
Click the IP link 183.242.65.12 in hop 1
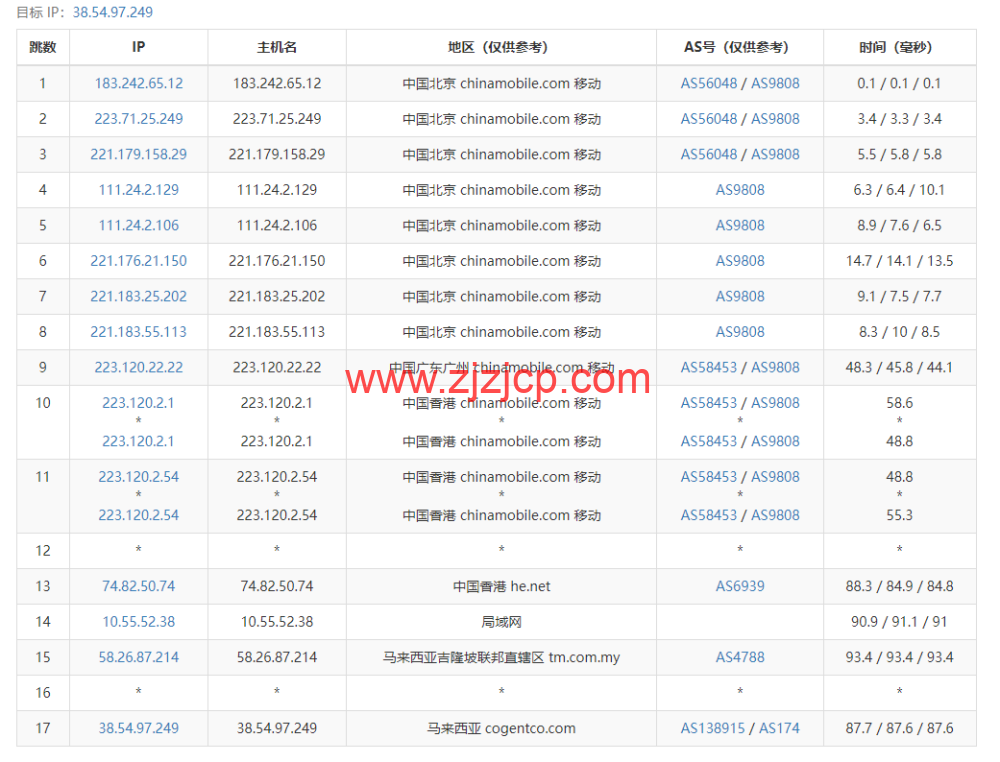pos(138,83)
